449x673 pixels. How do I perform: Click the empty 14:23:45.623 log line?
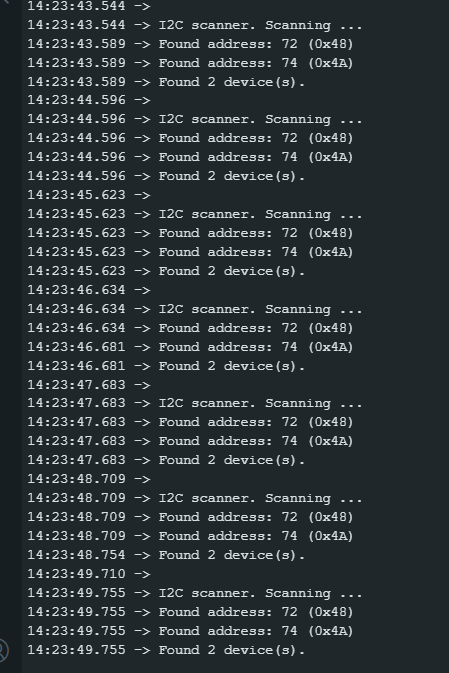[x=89, y=194]
